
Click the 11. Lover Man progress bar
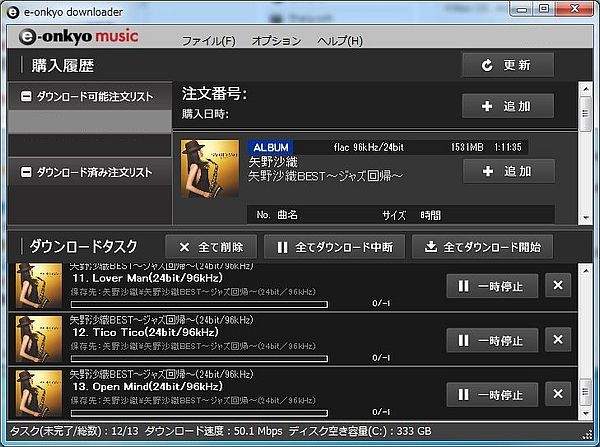[199, 305]
